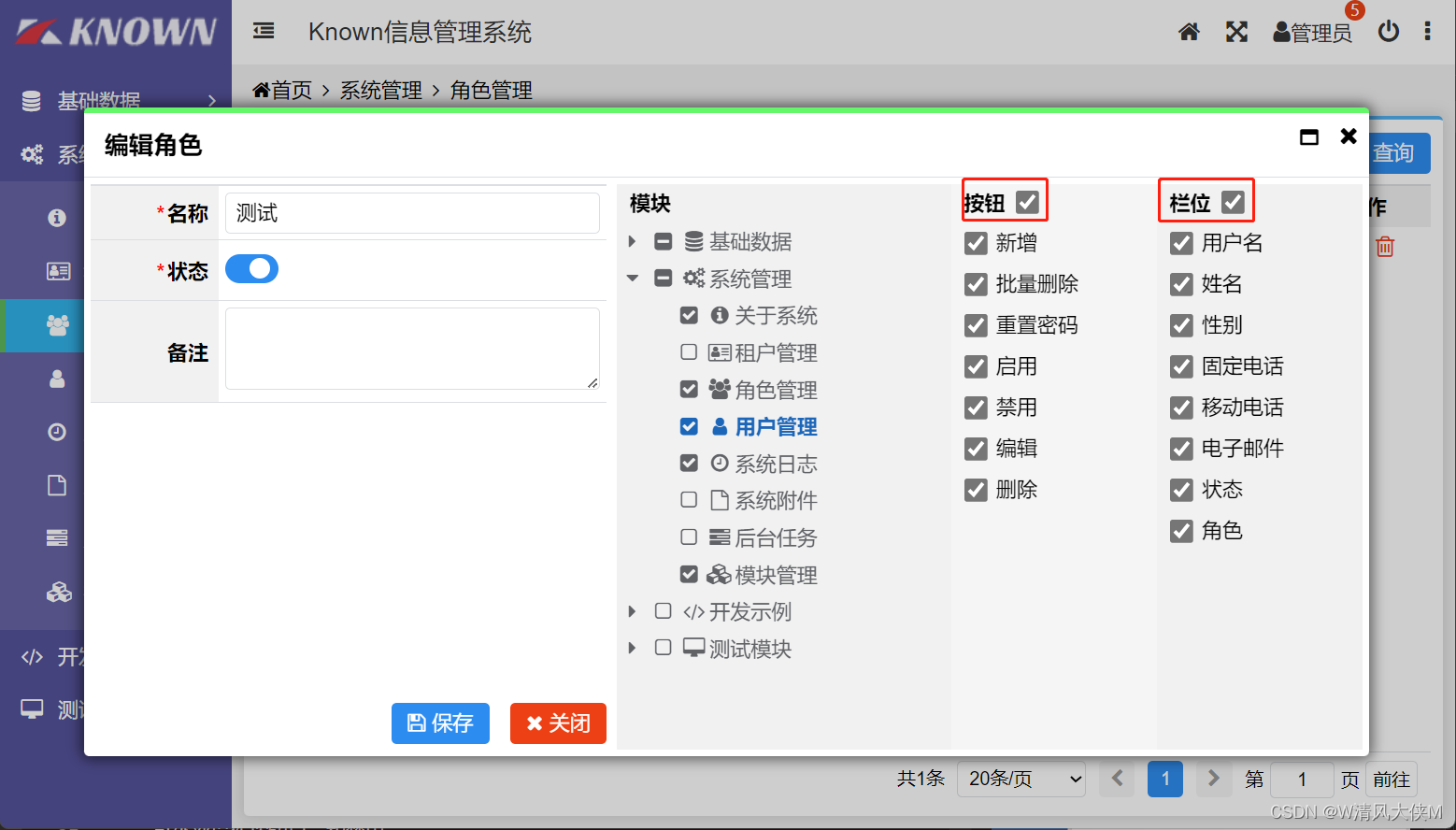This screenshot has width=1456, height=830.
Task: Uncheck the 新增 button permission
Action: [x=976, y=244]
